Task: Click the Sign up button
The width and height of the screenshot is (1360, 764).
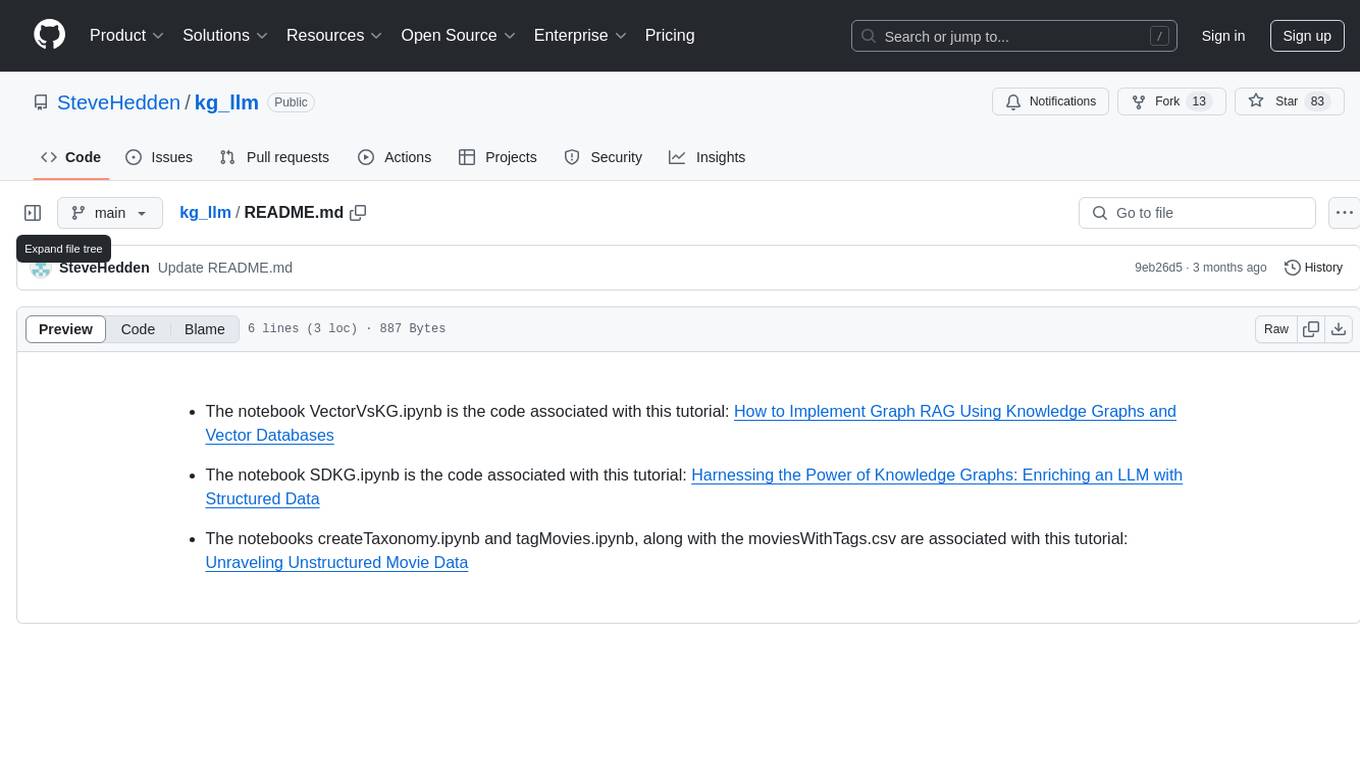Action: [1307, 36]
